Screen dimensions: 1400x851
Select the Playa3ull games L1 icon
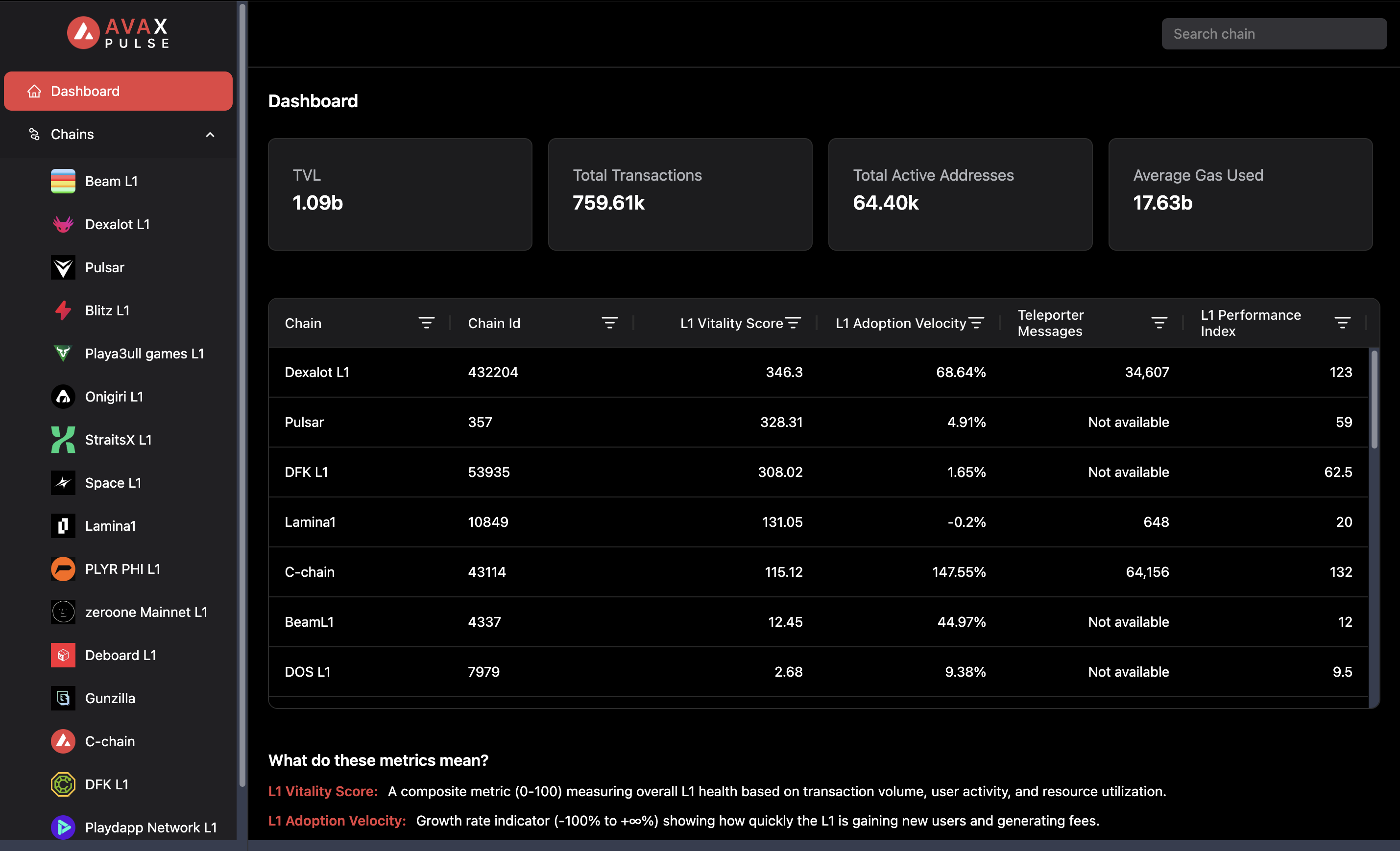[x=63, y=354]
